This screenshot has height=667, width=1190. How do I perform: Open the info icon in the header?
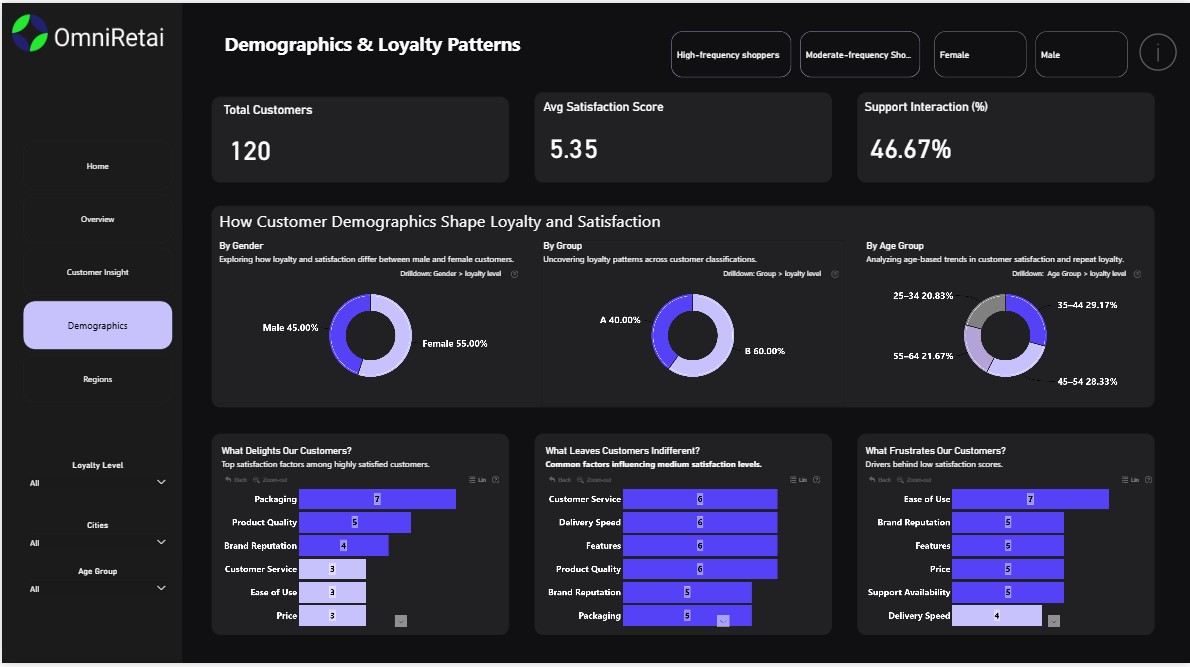tap(1157, 53)
